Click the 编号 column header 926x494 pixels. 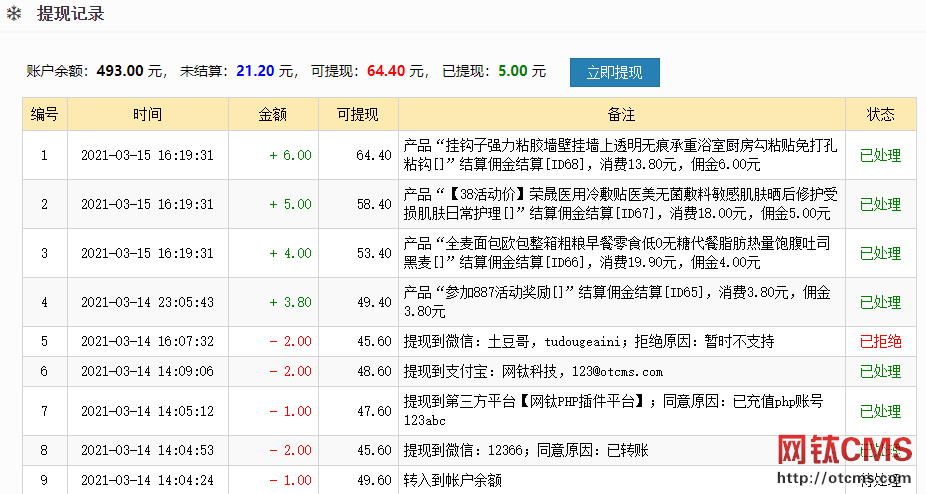45,114
